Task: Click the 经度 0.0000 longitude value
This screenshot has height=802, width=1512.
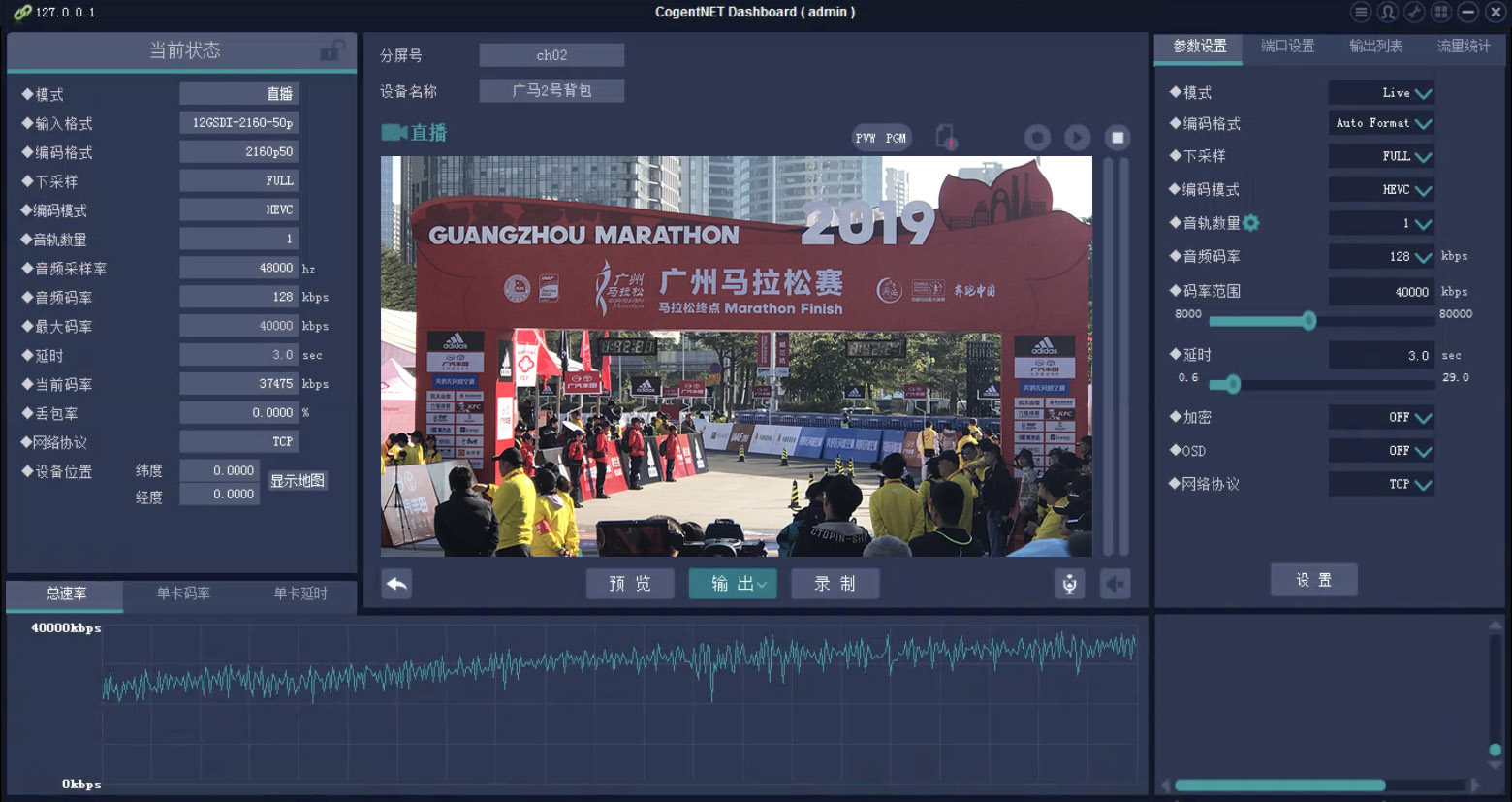Action: click(x=219, y=495)
